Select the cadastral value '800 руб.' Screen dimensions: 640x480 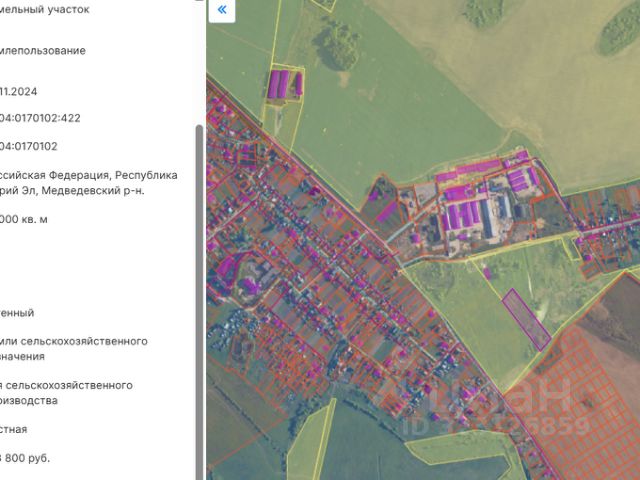pos(25,458)
